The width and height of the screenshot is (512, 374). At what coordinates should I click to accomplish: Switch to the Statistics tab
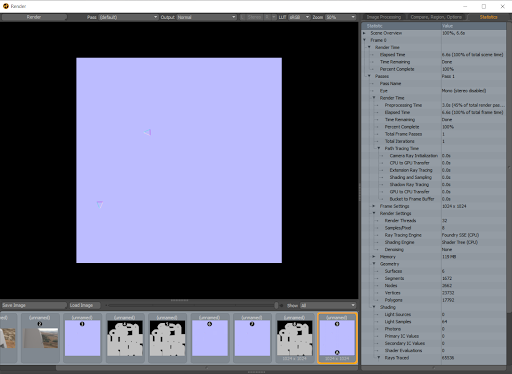coord(488,17)
